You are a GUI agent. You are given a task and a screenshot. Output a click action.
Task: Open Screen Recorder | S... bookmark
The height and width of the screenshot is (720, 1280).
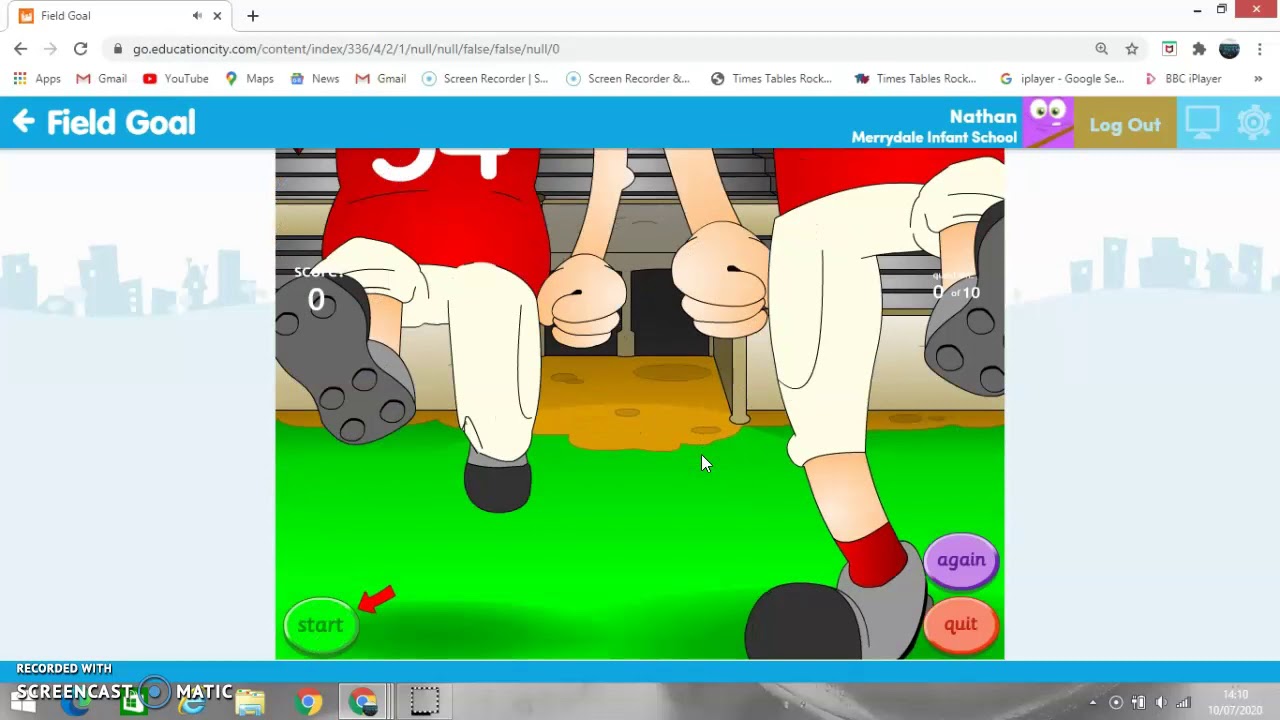(485, 78)
